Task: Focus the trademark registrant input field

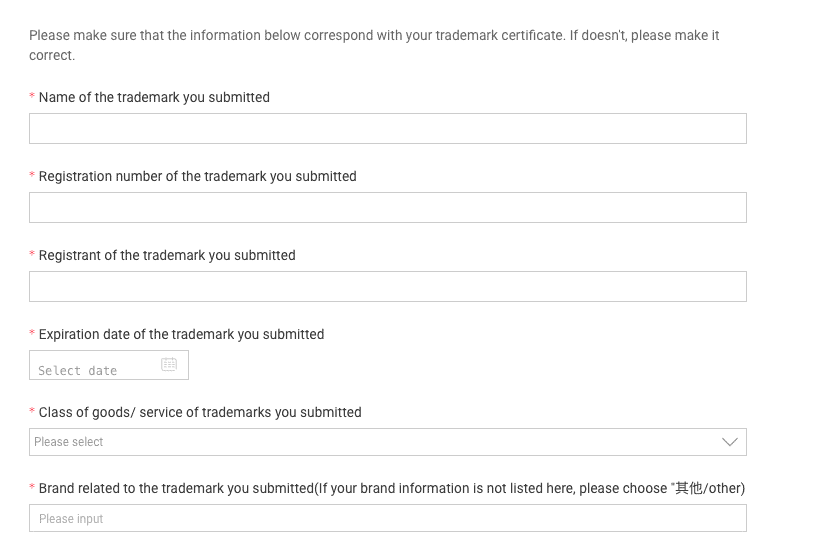Action: click(387, 287)
